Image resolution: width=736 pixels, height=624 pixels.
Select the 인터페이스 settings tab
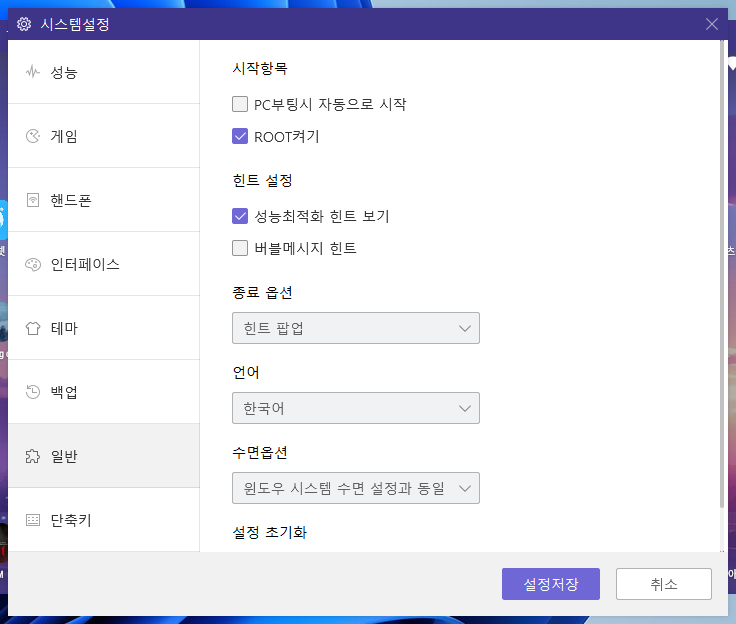[104, 264]
